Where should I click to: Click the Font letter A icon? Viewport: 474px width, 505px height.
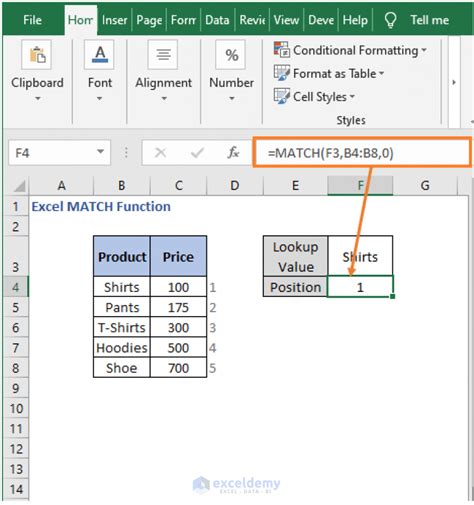click(x=99, y=55)
